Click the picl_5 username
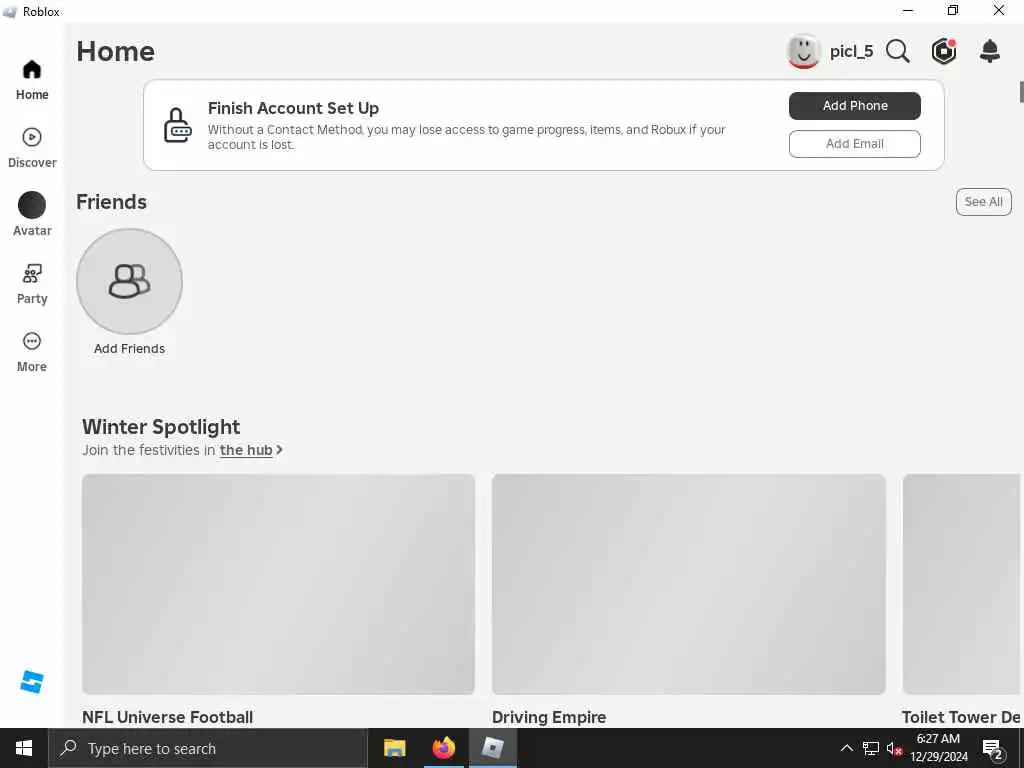 (851, 52)
